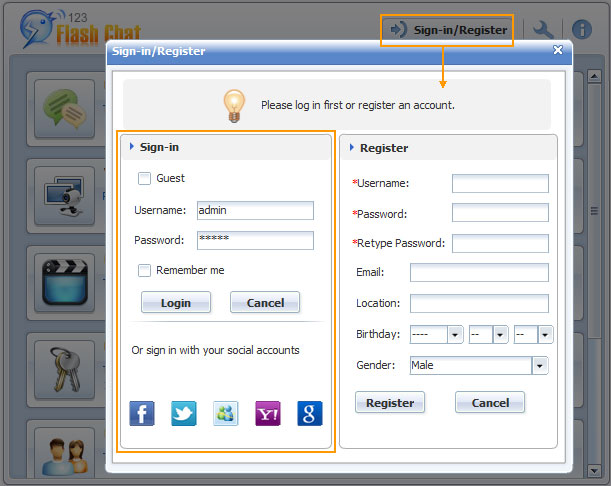Enable the Remember me checkbox
The width and height of the screenshot is (611, 486).
tap(144, 270)
